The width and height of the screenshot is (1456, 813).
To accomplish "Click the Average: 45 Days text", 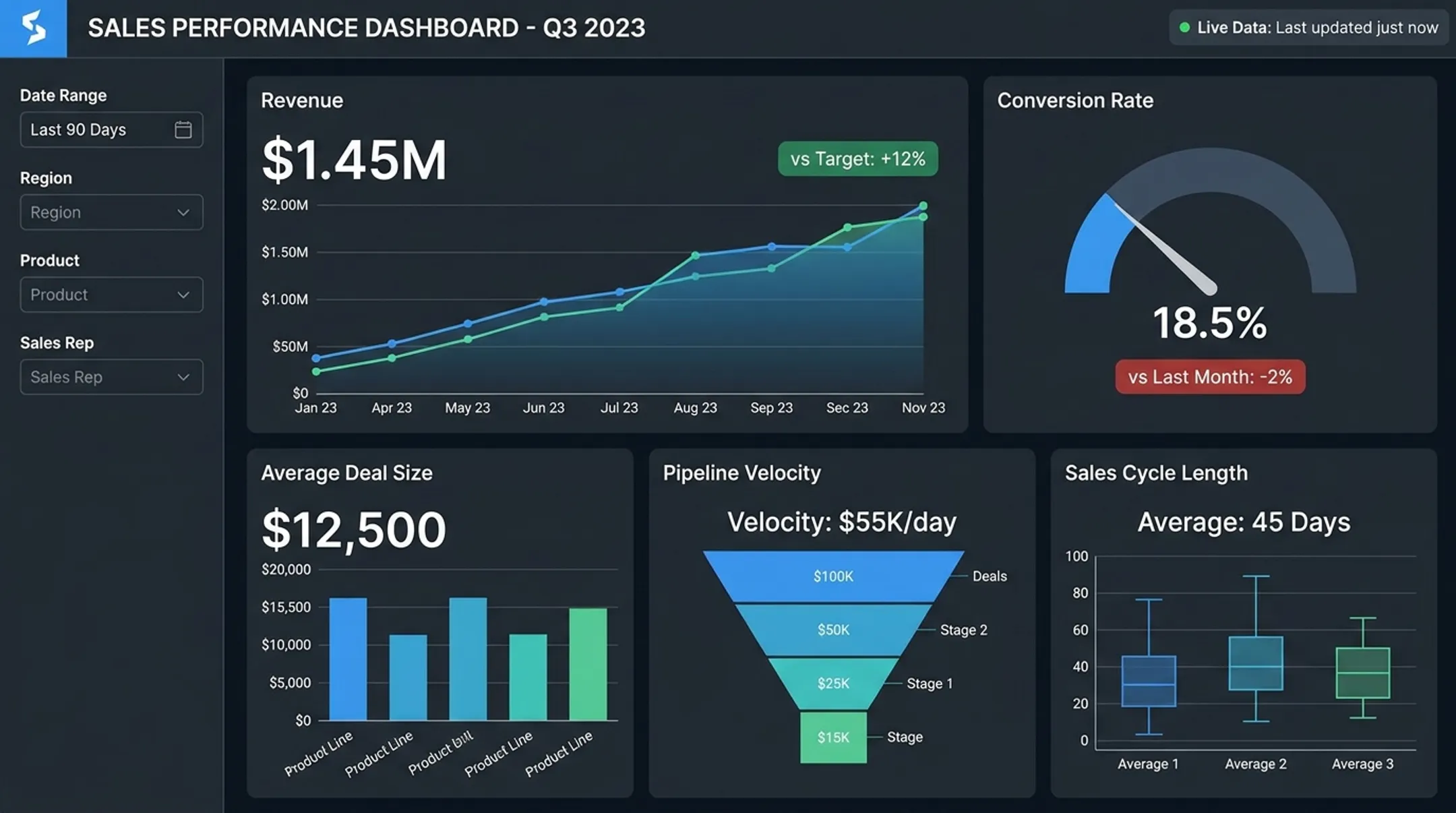I will [x=1244, y=522].
